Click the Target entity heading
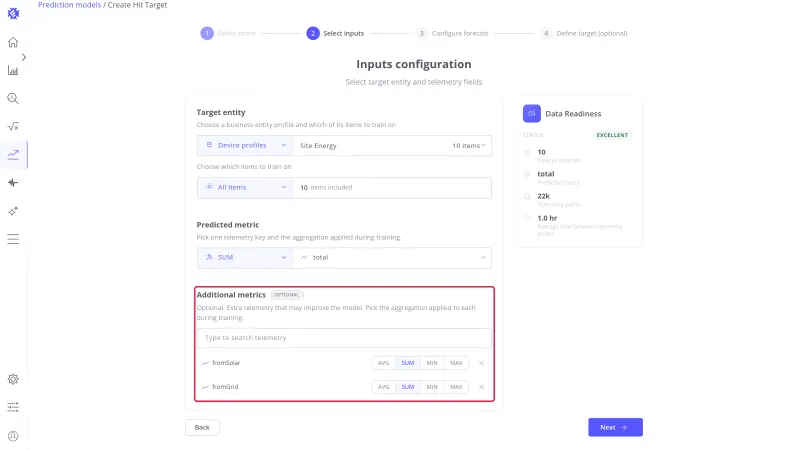This screenshot has height=450, width=800. click(221, 112)
